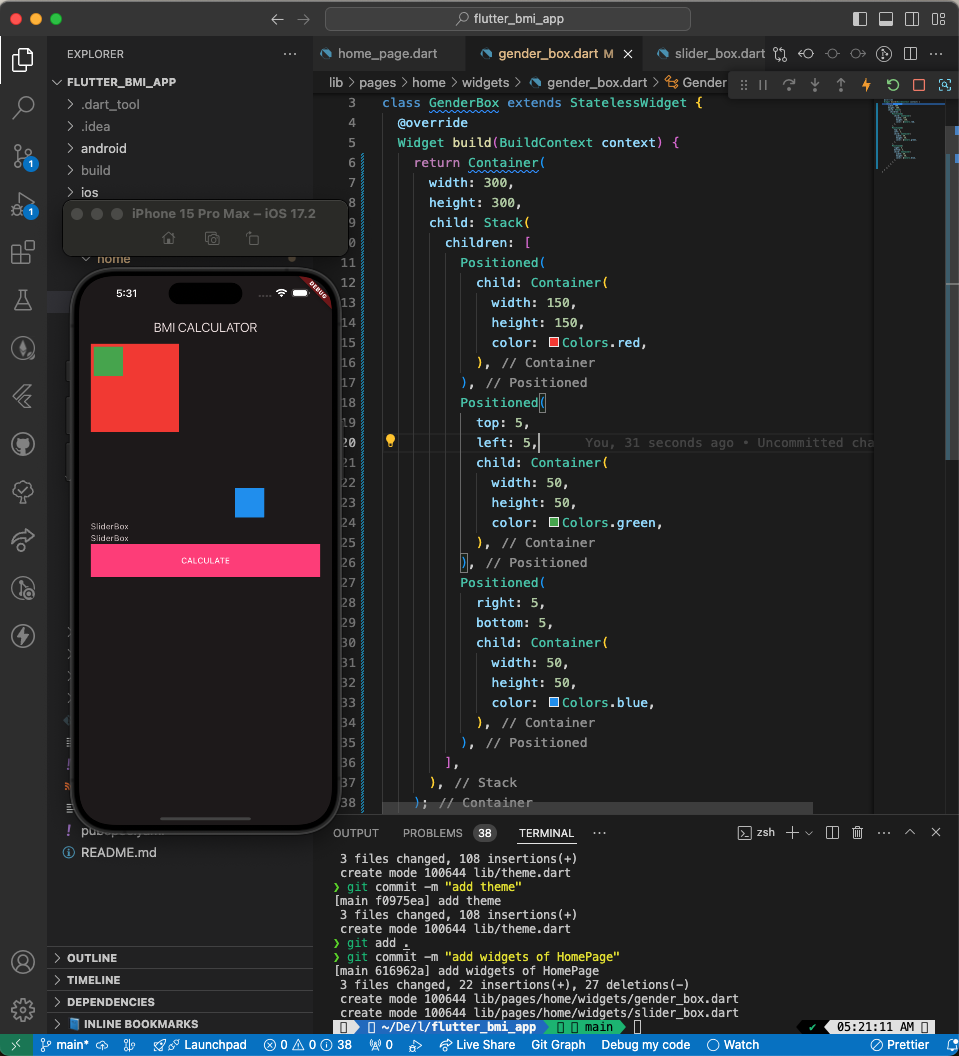Click CALCULATE button in the iPhone simulator
The width and height of the screenshot is (959, 1056).
(205, 560)
